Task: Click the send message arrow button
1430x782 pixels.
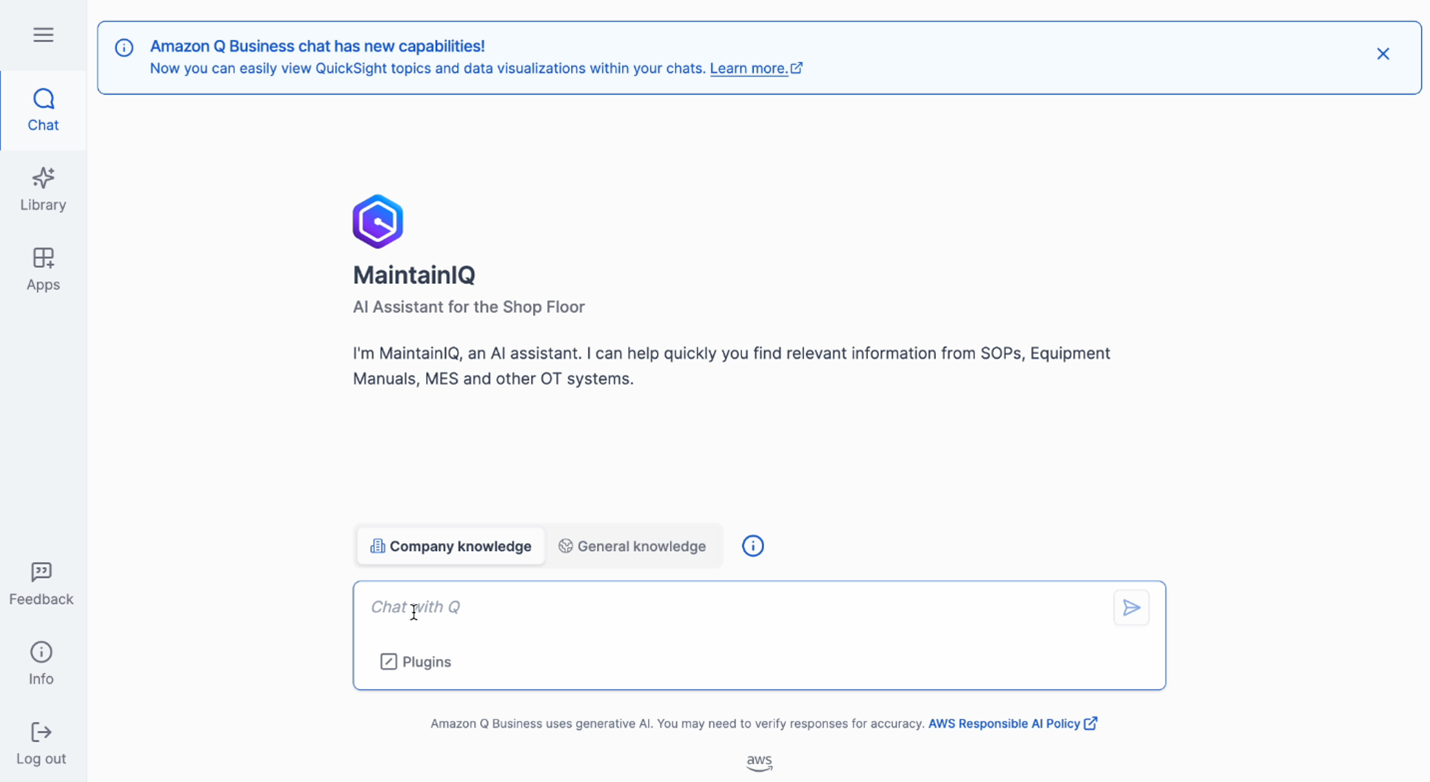Action: 1131,608
